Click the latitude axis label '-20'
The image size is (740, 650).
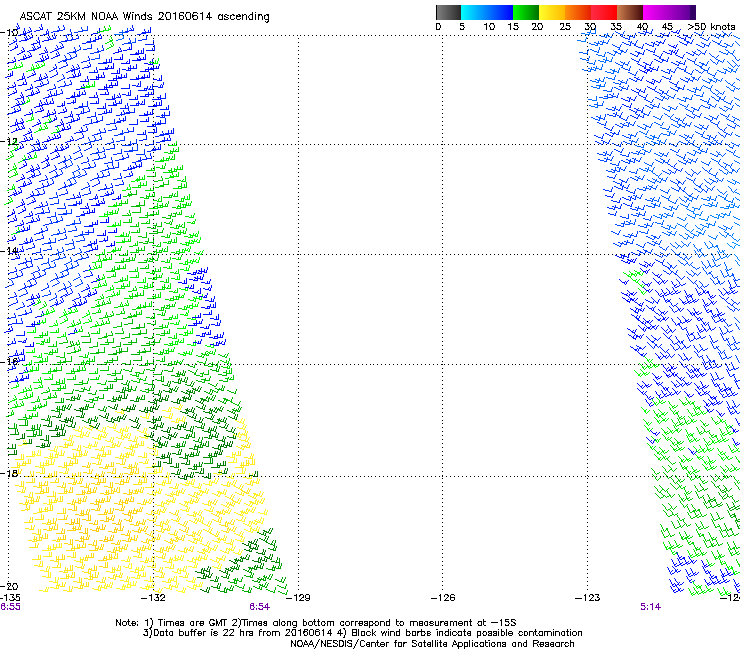[9, 587]
